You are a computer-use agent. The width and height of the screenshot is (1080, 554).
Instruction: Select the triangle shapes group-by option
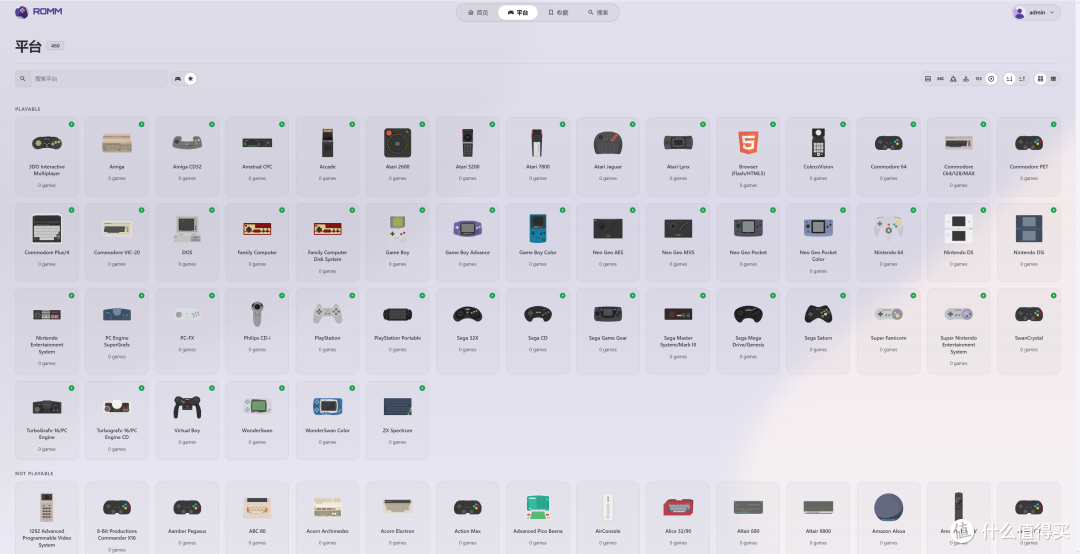point(953,79)
